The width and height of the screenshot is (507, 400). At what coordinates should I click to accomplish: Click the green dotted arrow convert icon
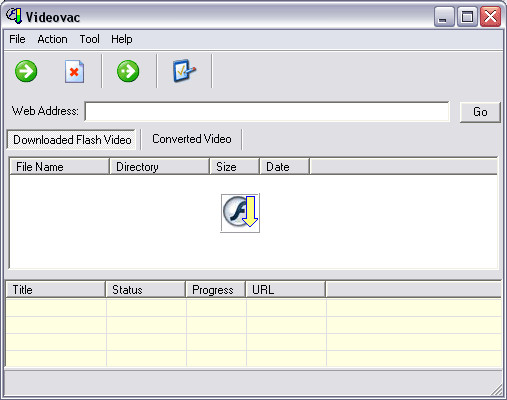click(x=128, y=71)
